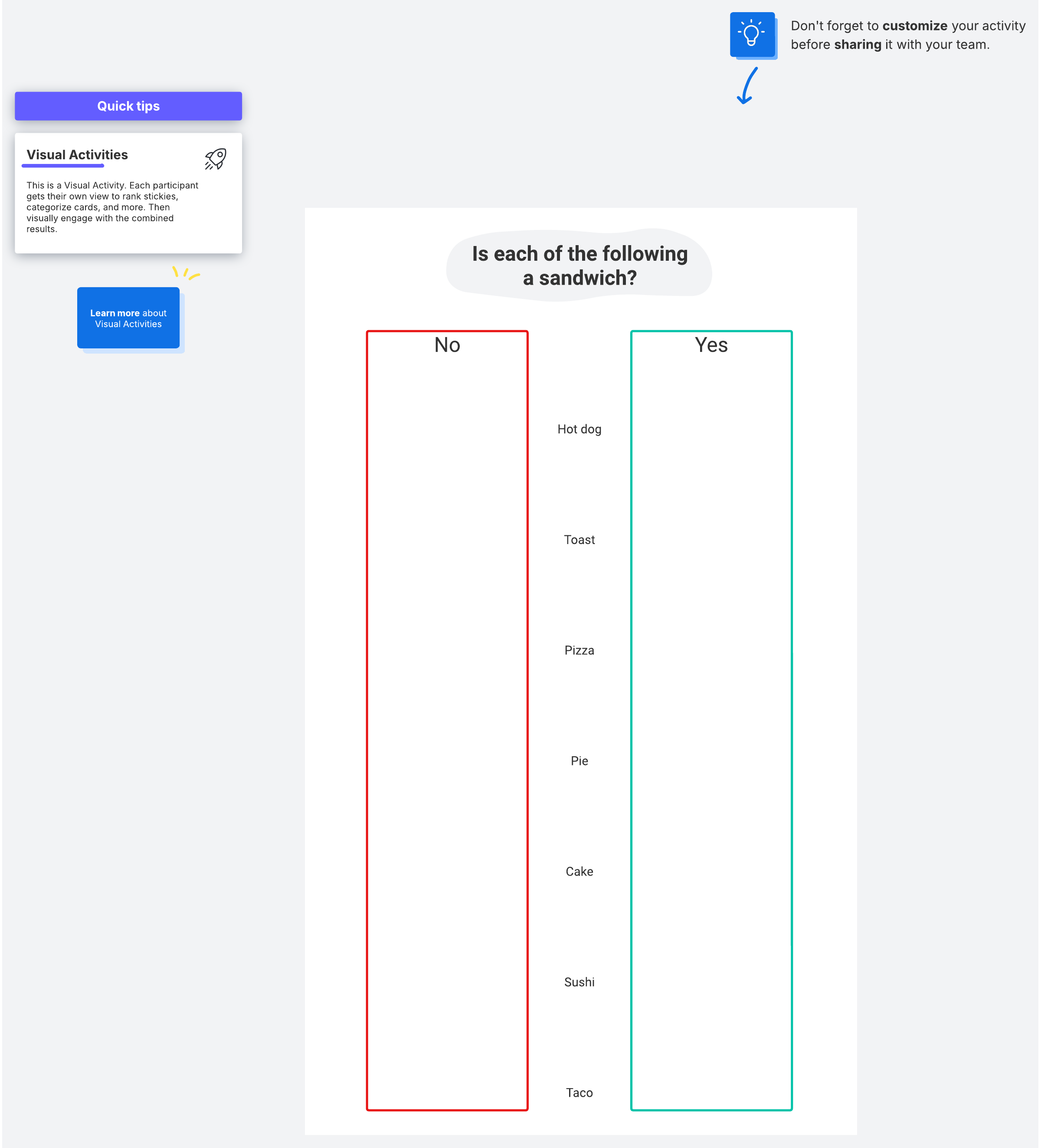Click the yellow sparkle marks above Learn more
This screenshot has height=1148, width=1041.
(185, 273)
